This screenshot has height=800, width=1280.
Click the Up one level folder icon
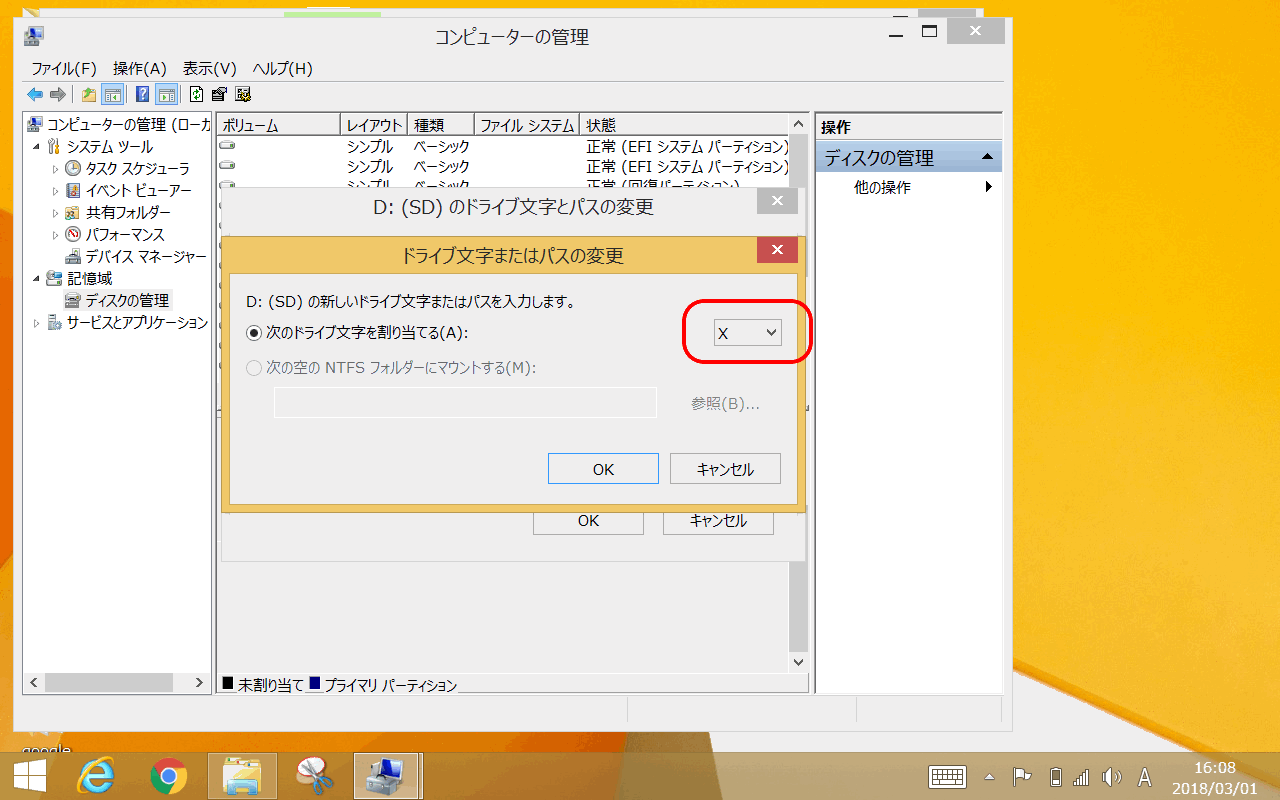89,94
